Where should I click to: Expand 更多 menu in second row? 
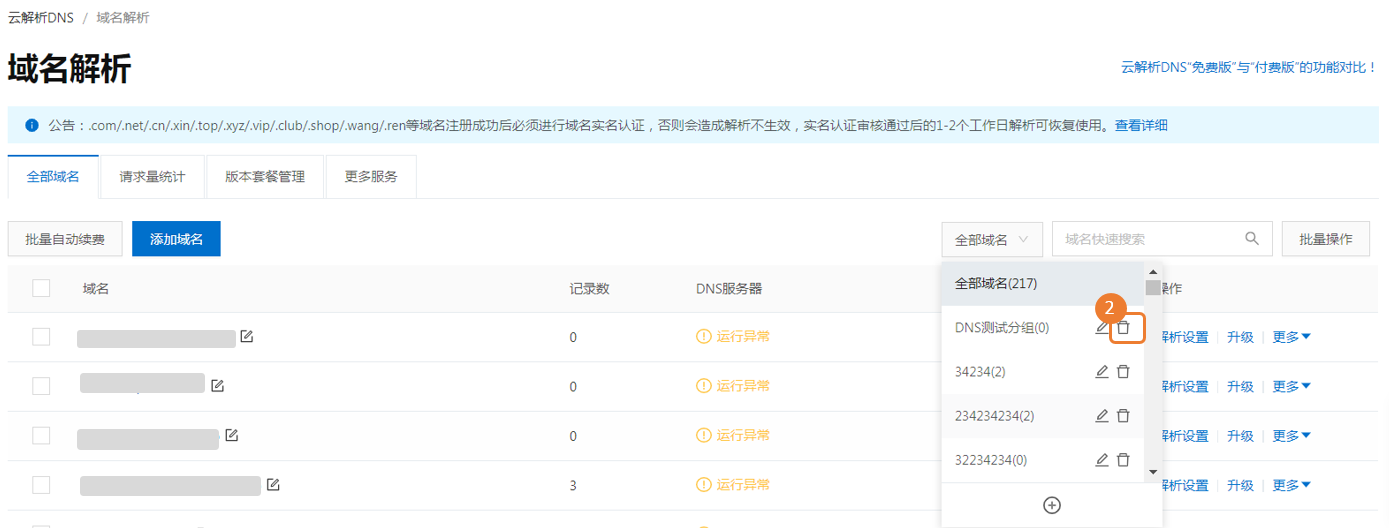click(x=1291, y=386)
